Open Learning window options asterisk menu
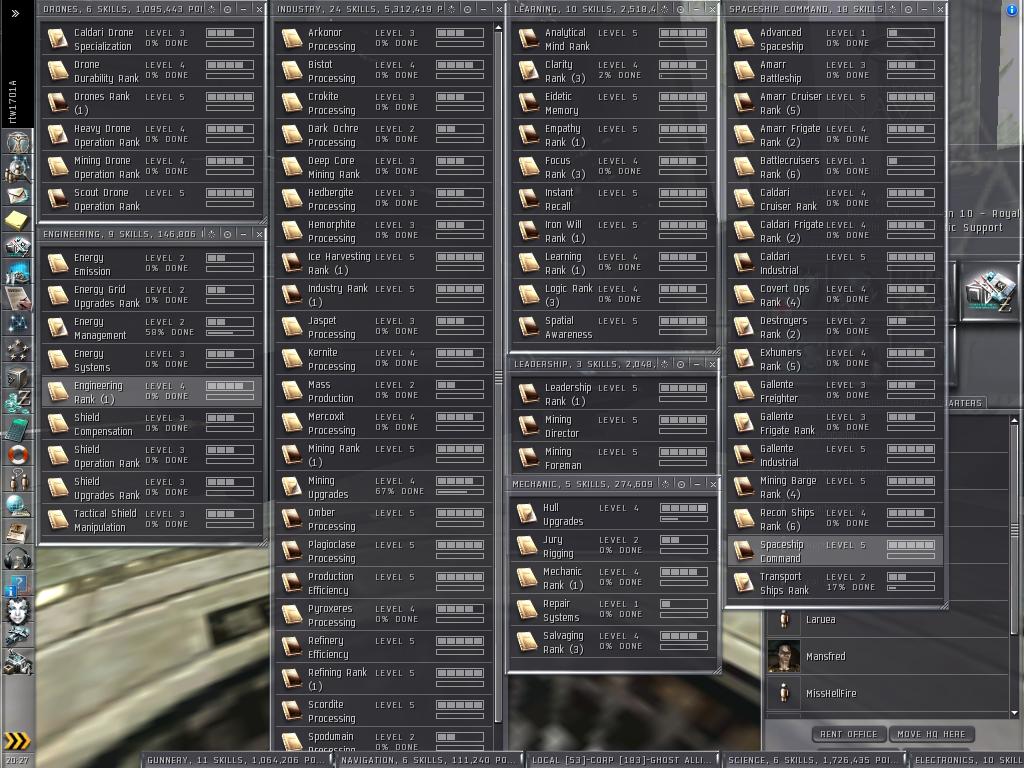The width and height of the screenshot is (1024, 768). pyautogui.click(x=665, y=9)
